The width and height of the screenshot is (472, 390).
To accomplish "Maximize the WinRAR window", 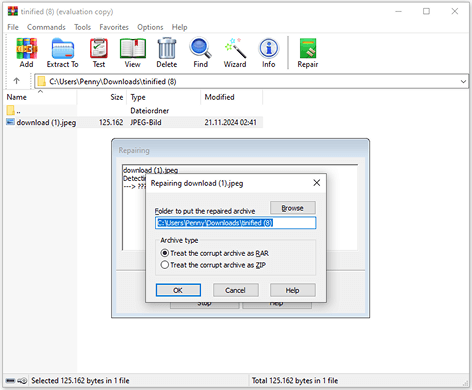I will tap(426, 11).
